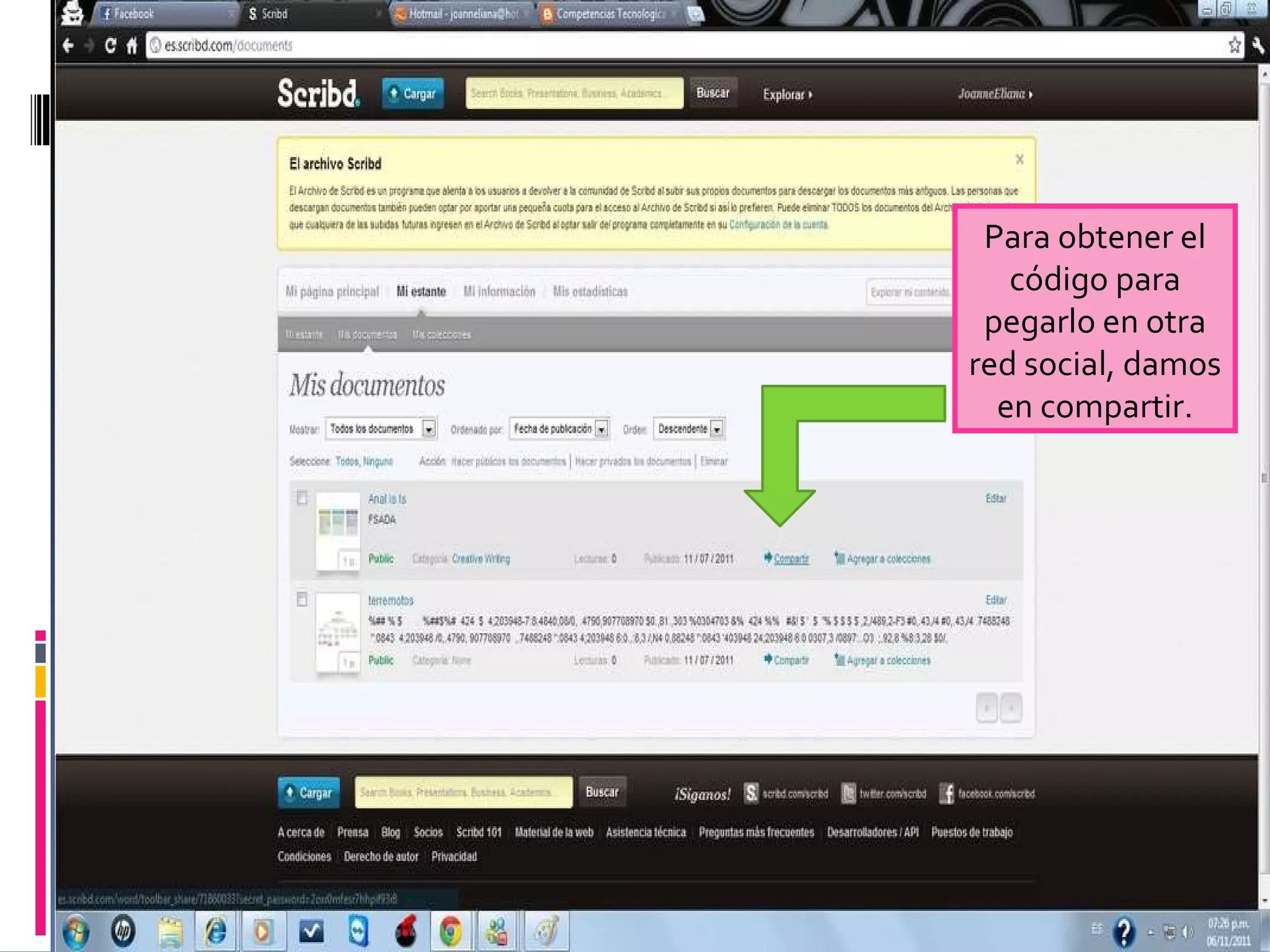This screenshot has width=1270, height=952.
Task: Expand JoanneEliana account menu
Action: click(995, 94)
